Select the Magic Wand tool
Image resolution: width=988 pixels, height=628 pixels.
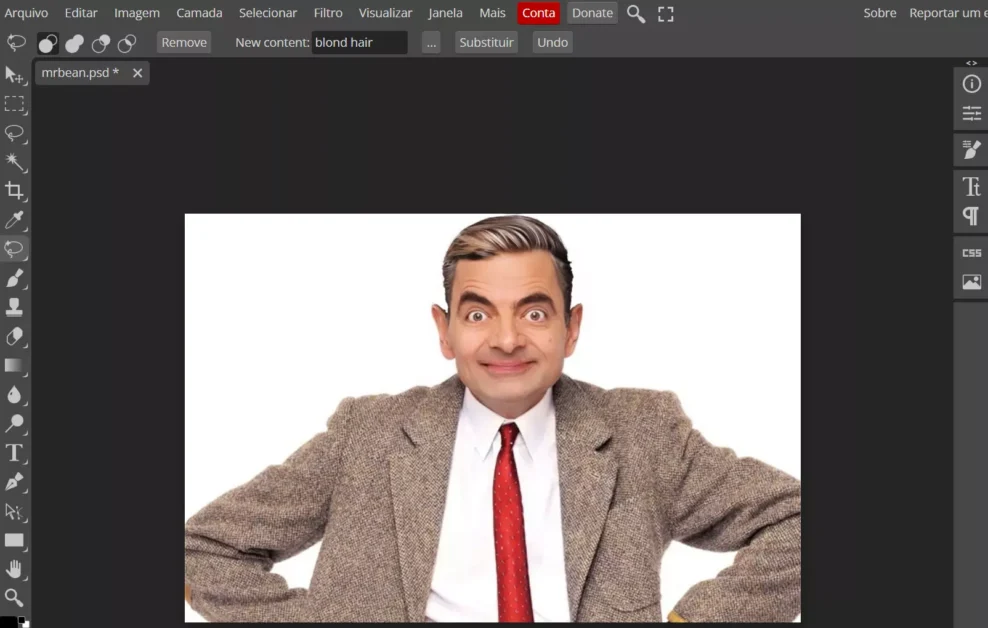pos(14,162)
